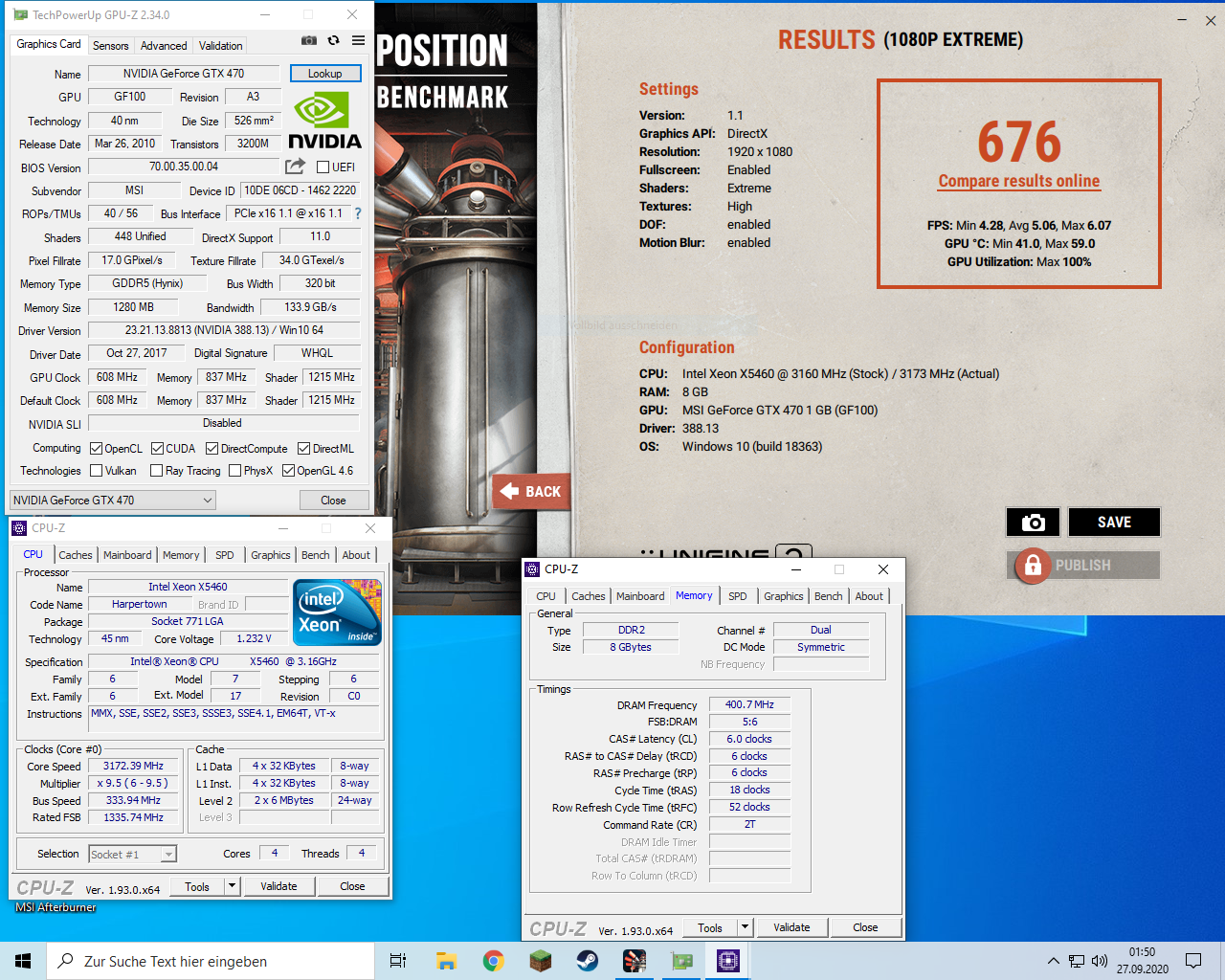Switch to the Sensors tab in GPU-Z
Screen dimensions: 1225x980
pos(110,45)
